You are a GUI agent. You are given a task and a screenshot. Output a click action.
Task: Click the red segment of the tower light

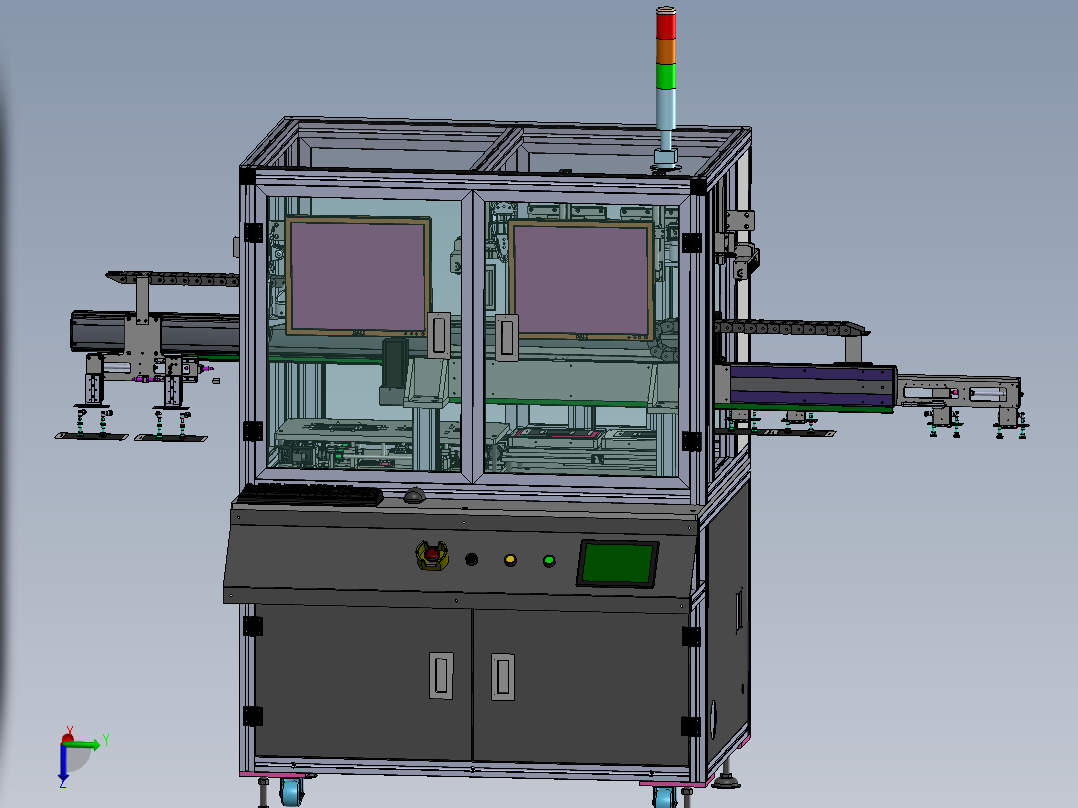pos(666,24)
